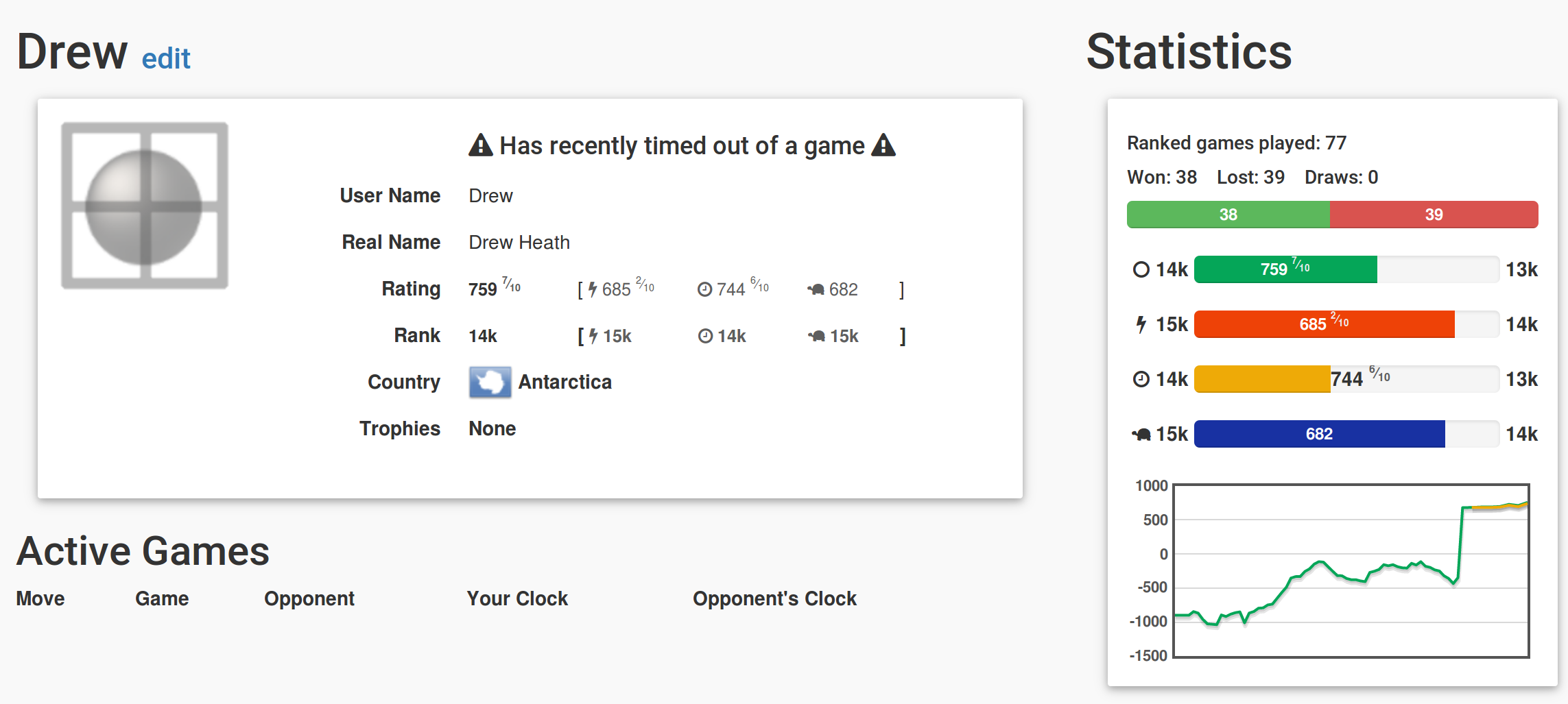1568x704 pixels.
Task: Click the green overall 759 rating progress bar
Action: pyautogui.click(x=1285, y=269)
